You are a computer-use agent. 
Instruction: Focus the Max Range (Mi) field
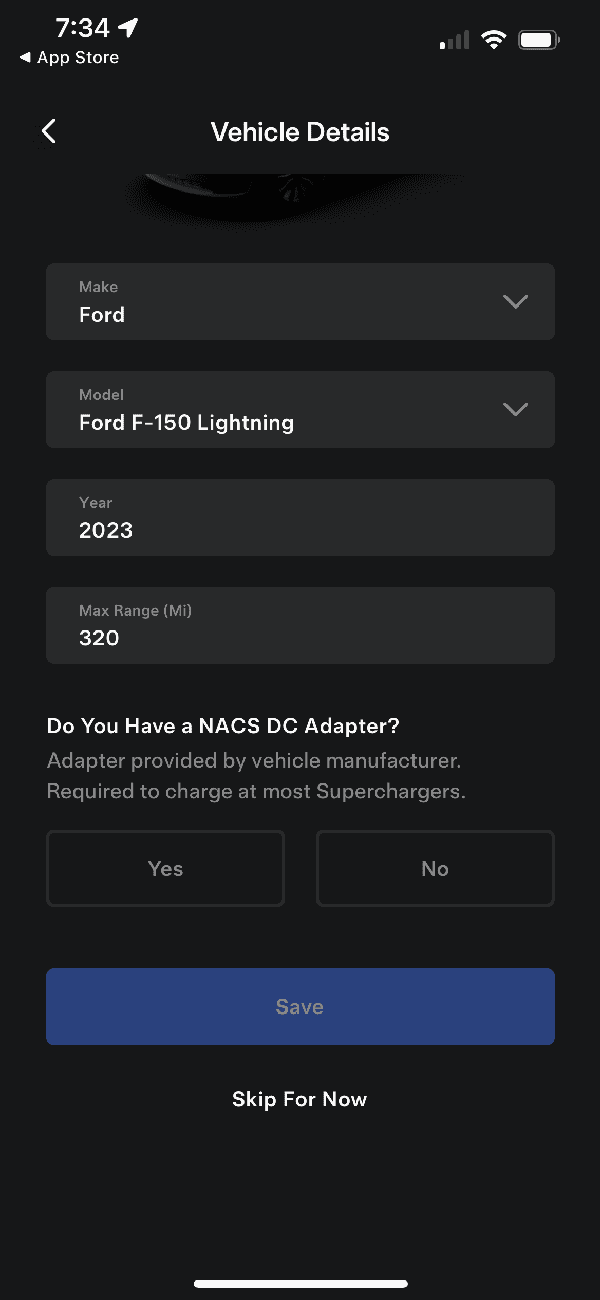(300, 626)
